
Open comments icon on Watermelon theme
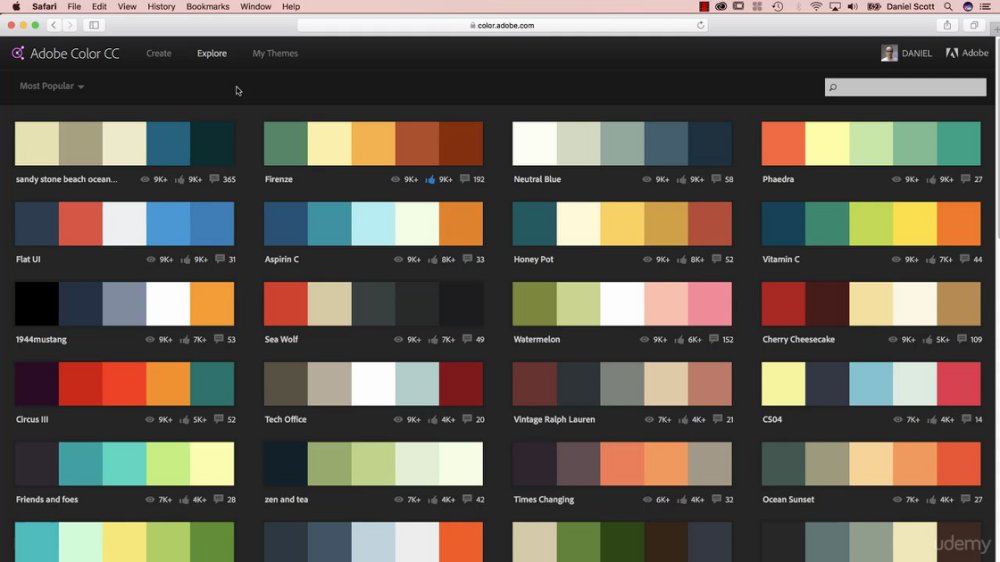click(714, 339)
